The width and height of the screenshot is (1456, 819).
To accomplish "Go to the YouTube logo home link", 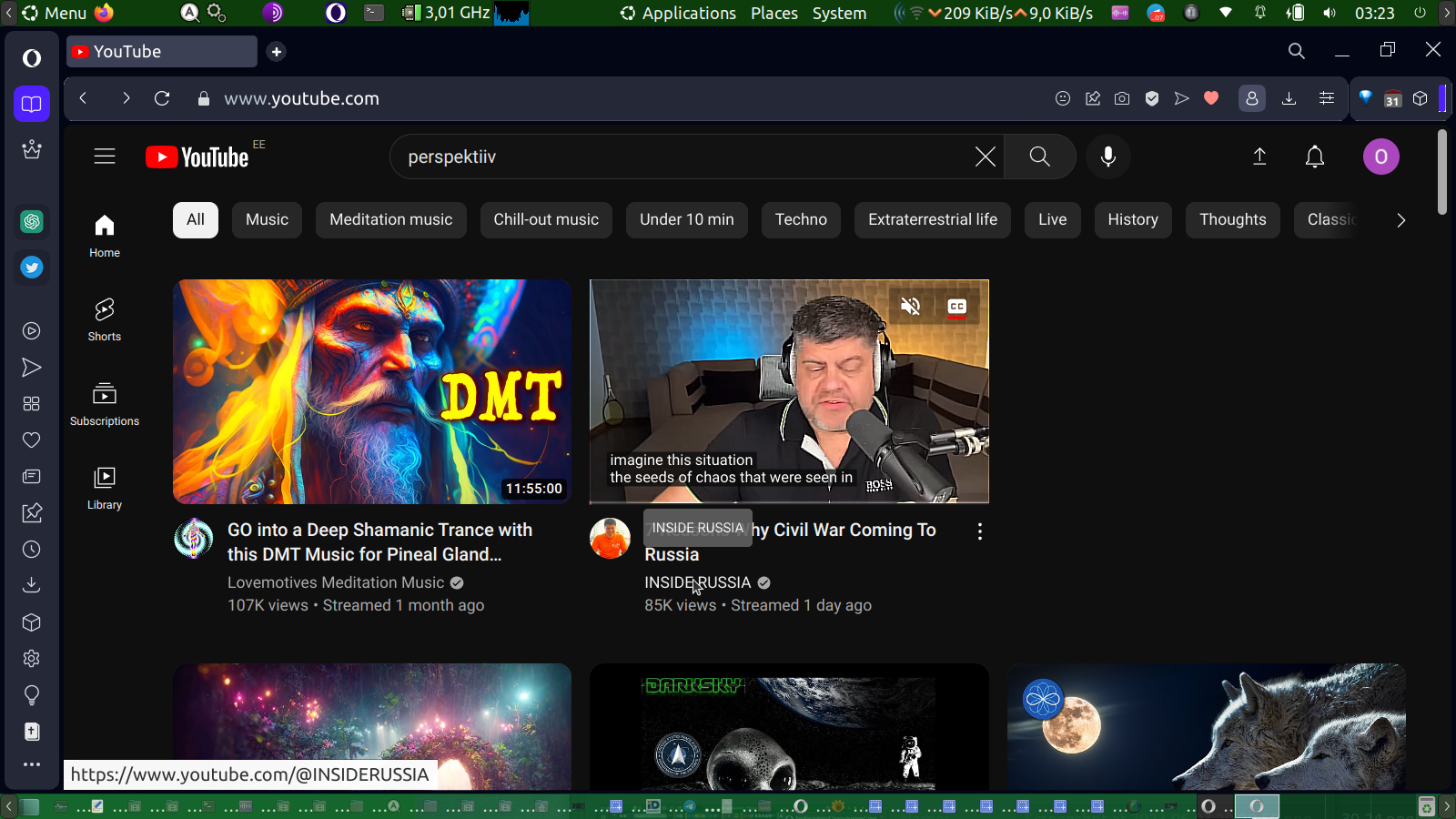I will 197,157.
